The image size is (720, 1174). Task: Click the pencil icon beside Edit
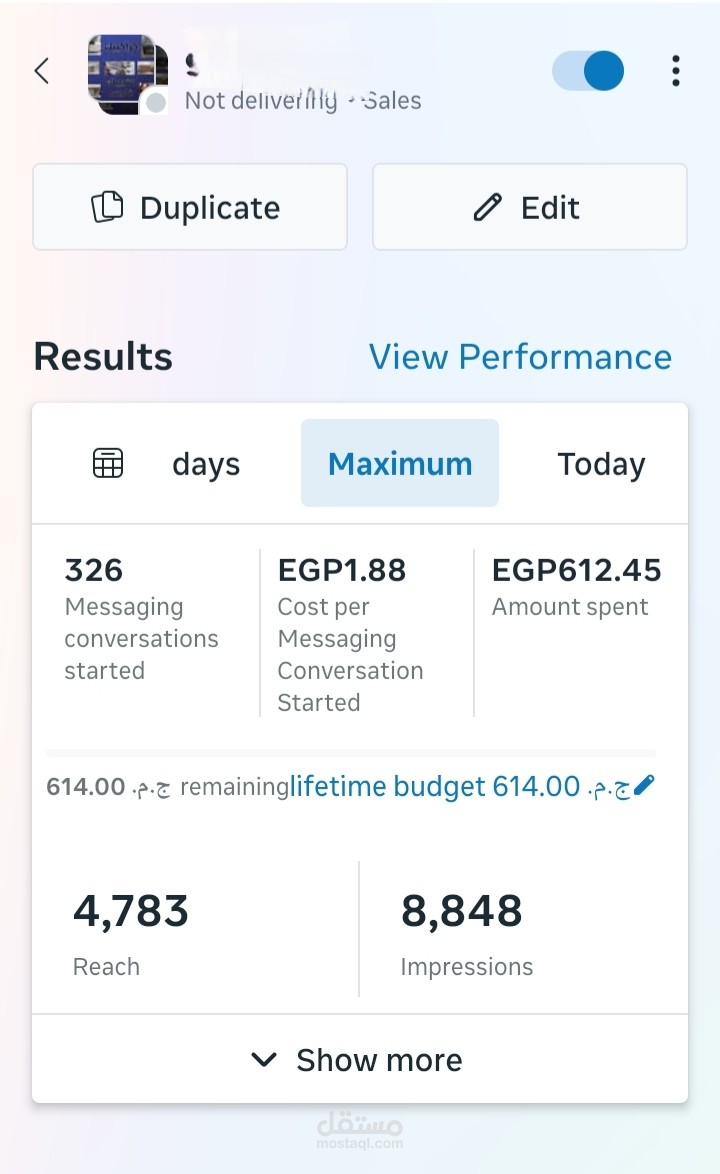click(x=487, y=207)
